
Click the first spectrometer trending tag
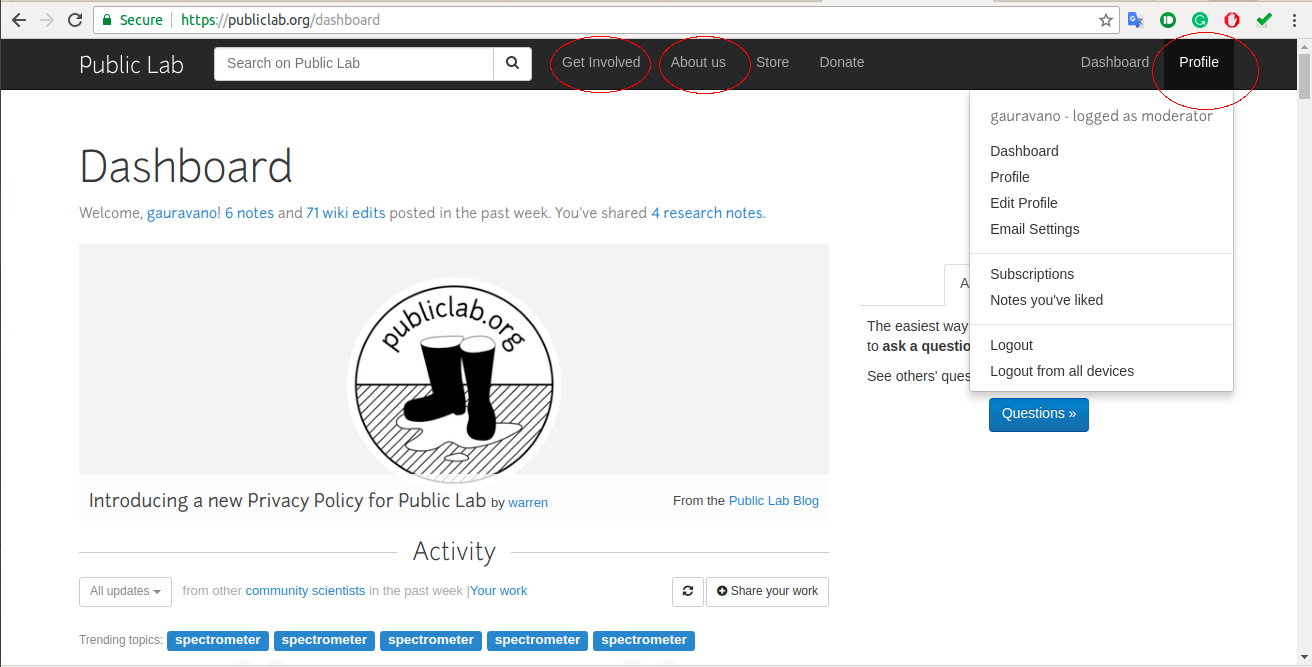[217, 640]
